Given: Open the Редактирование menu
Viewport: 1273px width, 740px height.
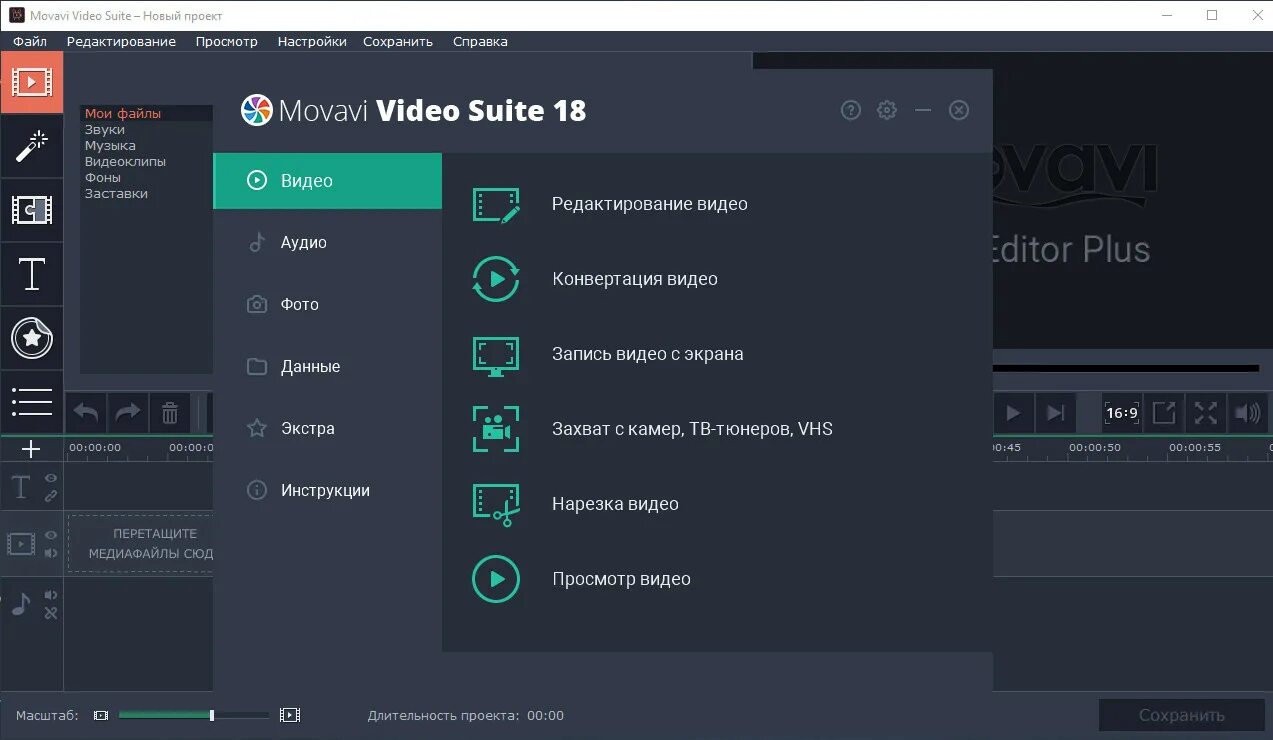Looking at the screenshot, I should tap(121, 42).
